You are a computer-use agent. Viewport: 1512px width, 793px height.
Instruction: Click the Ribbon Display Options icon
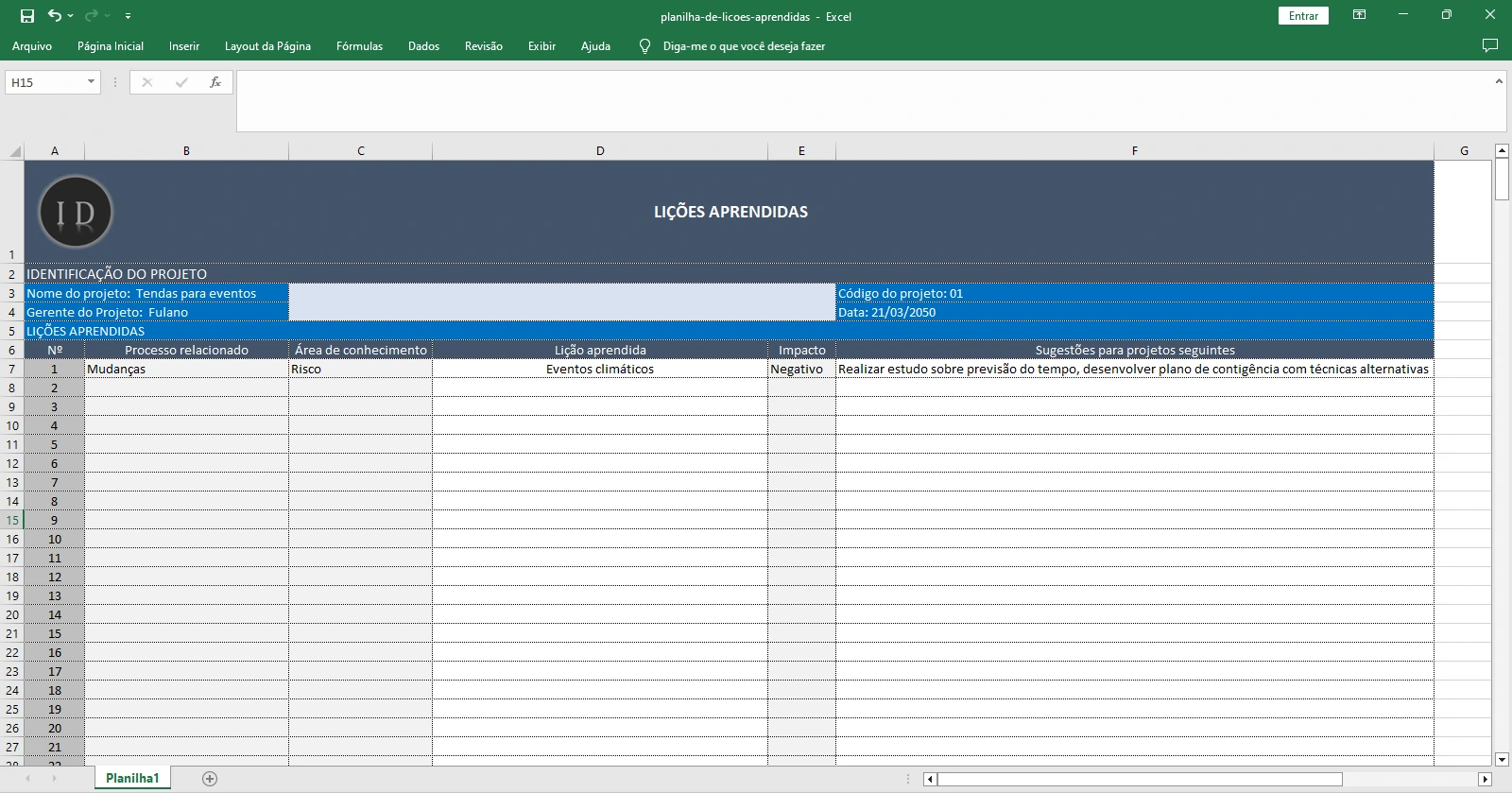(x=1359, y=15)
